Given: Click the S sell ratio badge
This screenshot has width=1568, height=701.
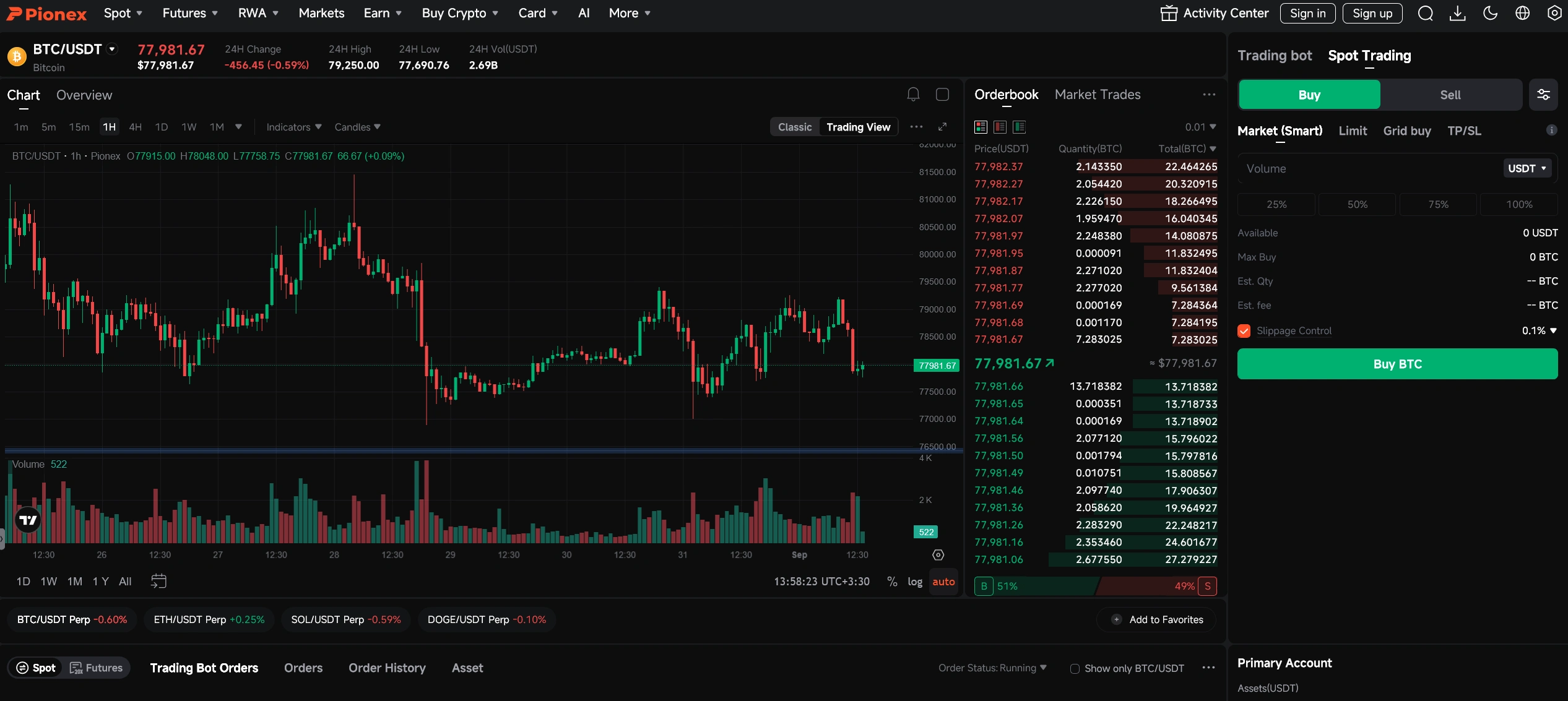Looking at the screenshot, I should coord(1207,586).
